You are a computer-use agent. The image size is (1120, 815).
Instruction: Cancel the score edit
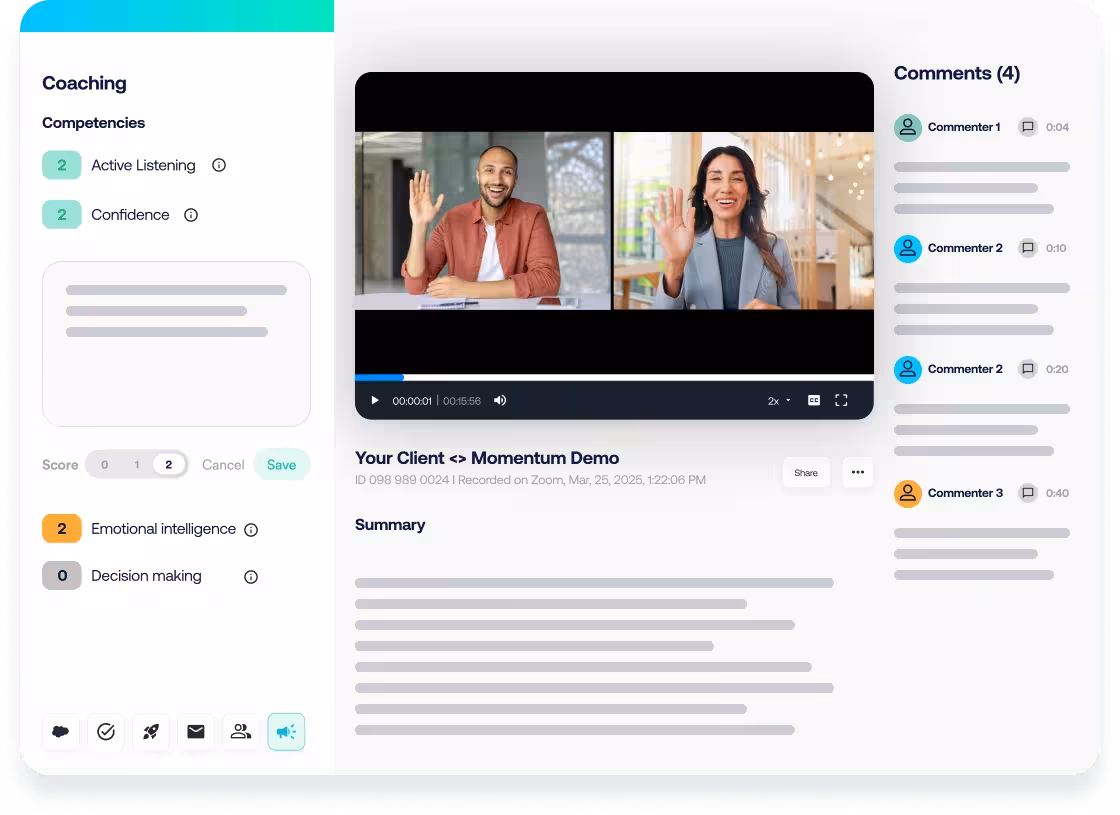tap(223, 464)
